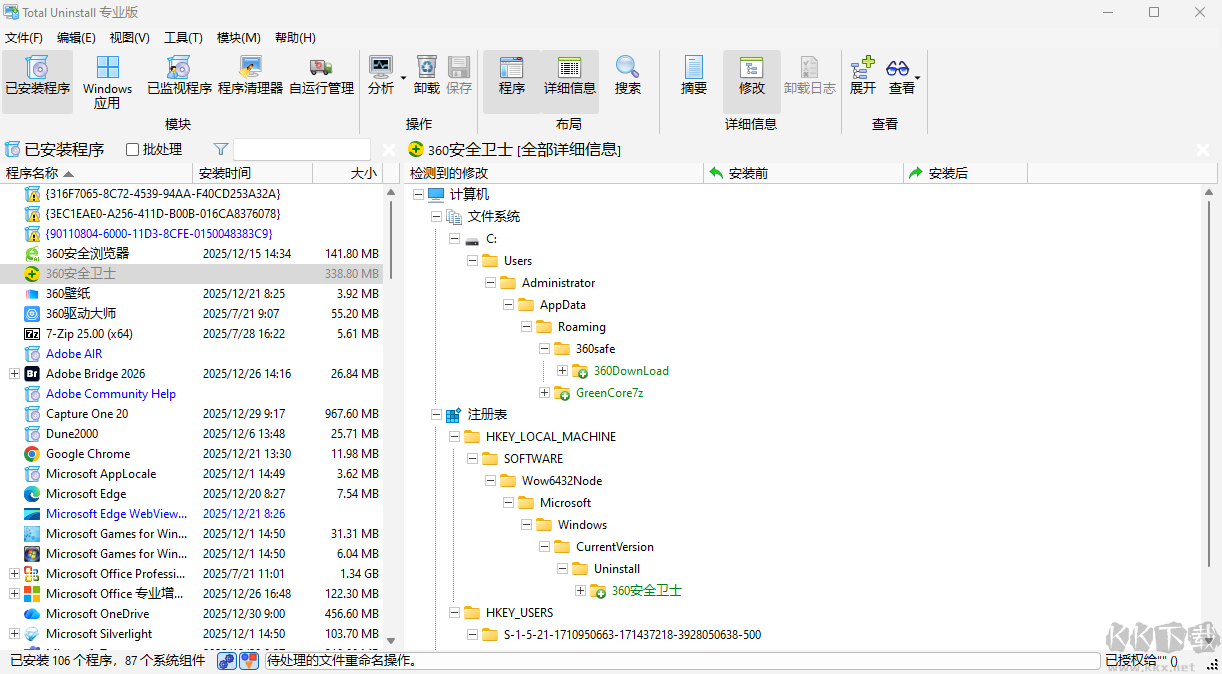Click details tree scrollbar down arrow

(x=1209, y=640)
